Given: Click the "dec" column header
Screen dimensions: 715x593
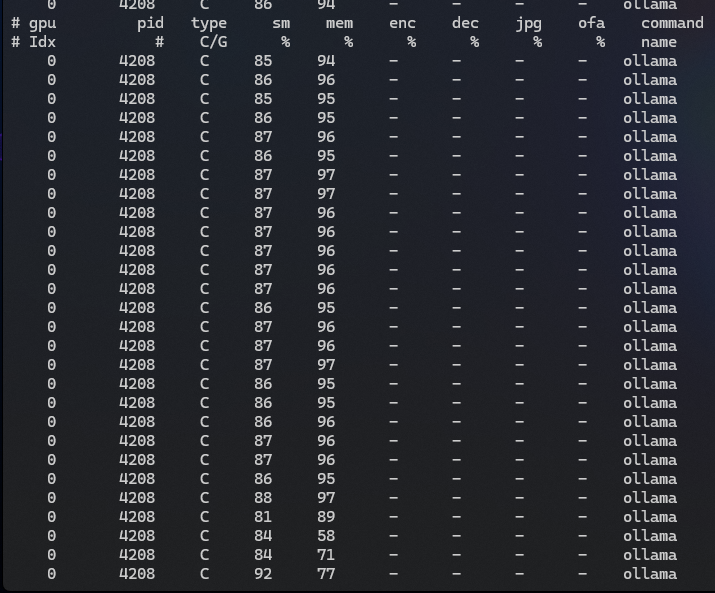Looking at the screenshot, I should pyautogui.click(x=465, y=23).
